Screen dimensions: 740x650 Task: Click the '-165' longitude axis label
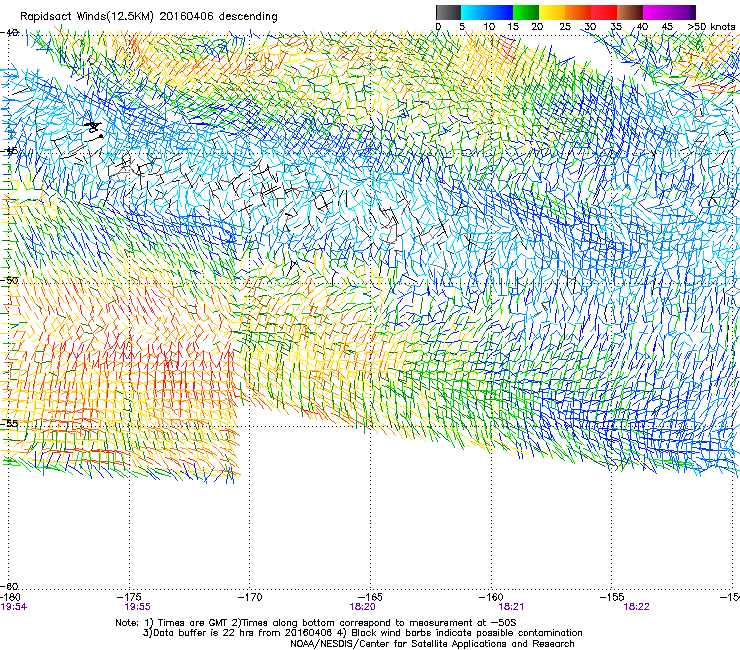(x=370, y=597)
